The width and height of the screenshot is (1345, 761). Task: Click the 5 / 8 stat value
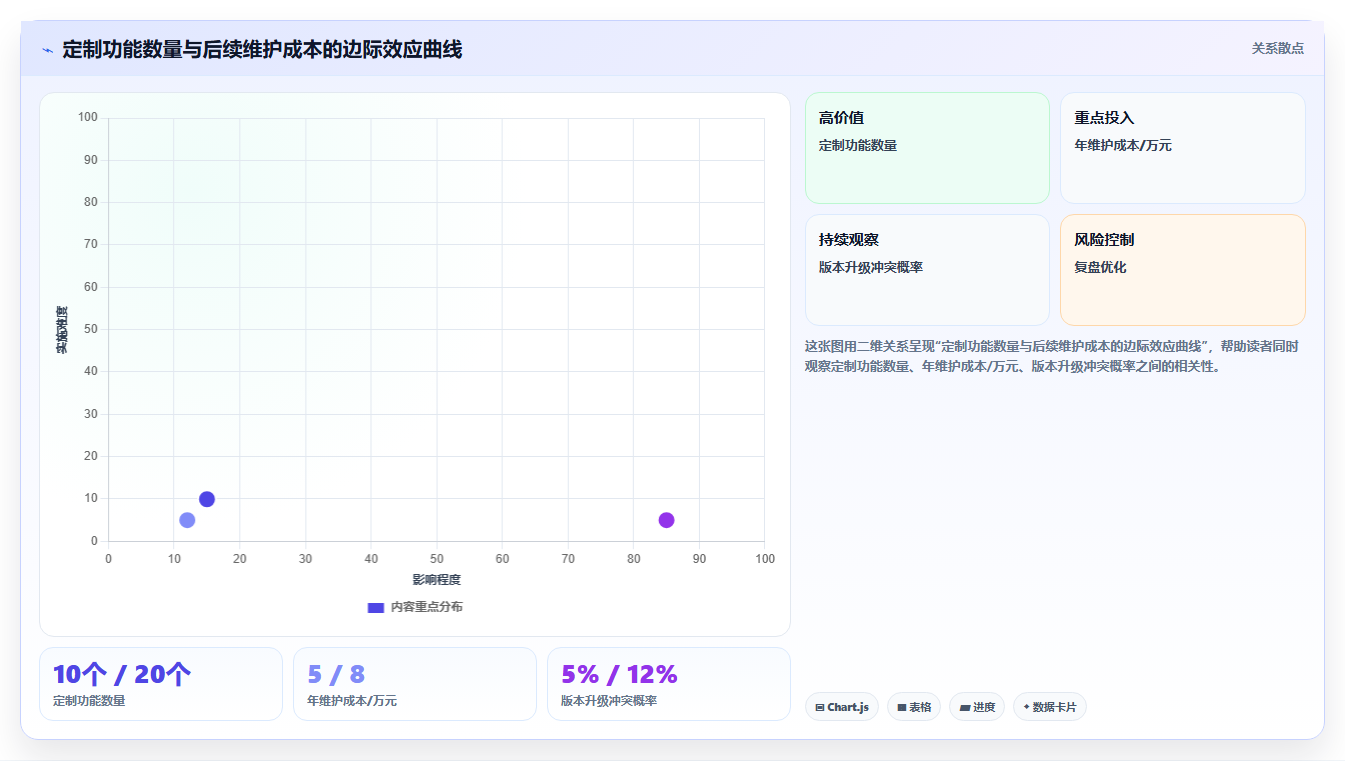336,675
